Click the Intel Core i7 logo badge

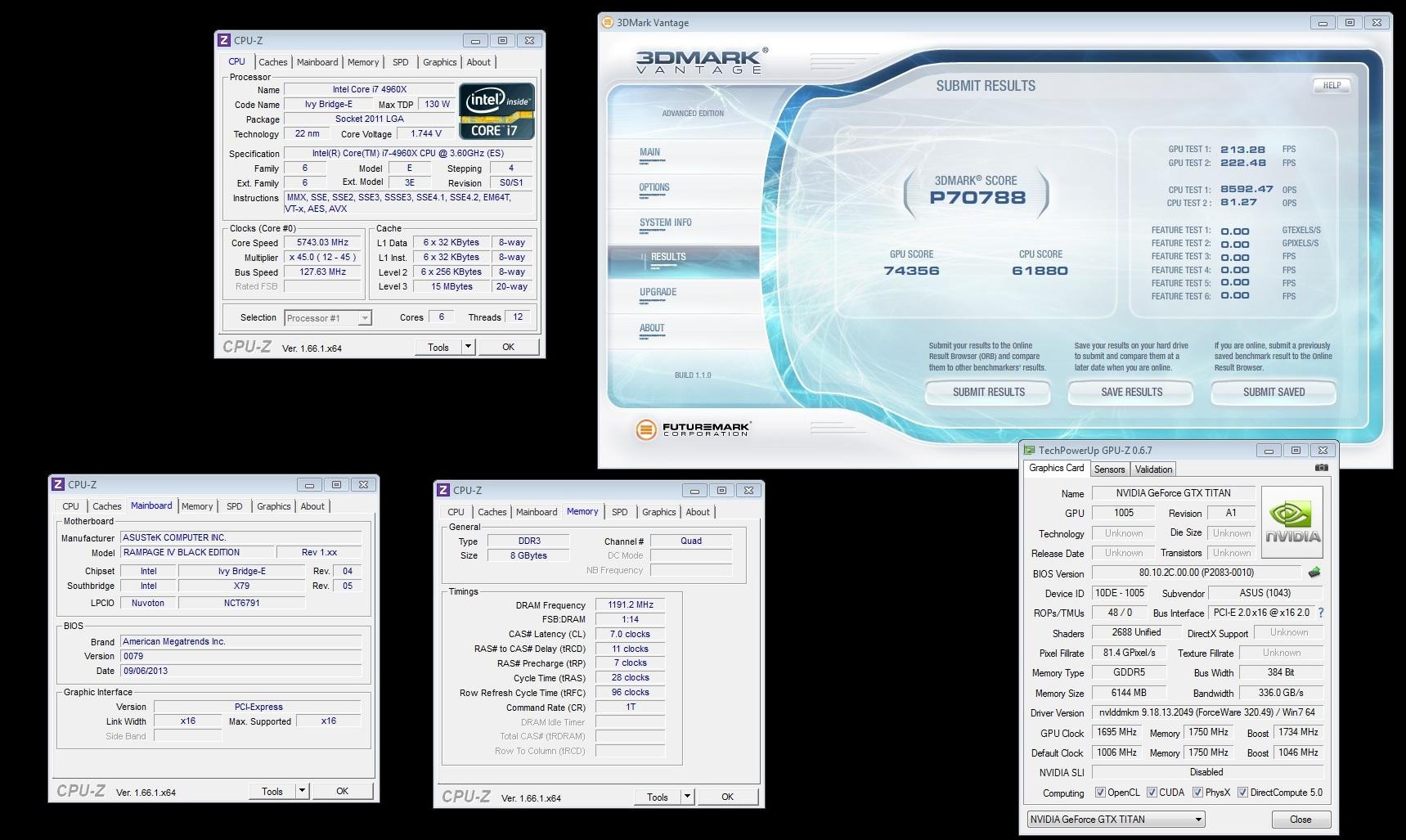496,110
